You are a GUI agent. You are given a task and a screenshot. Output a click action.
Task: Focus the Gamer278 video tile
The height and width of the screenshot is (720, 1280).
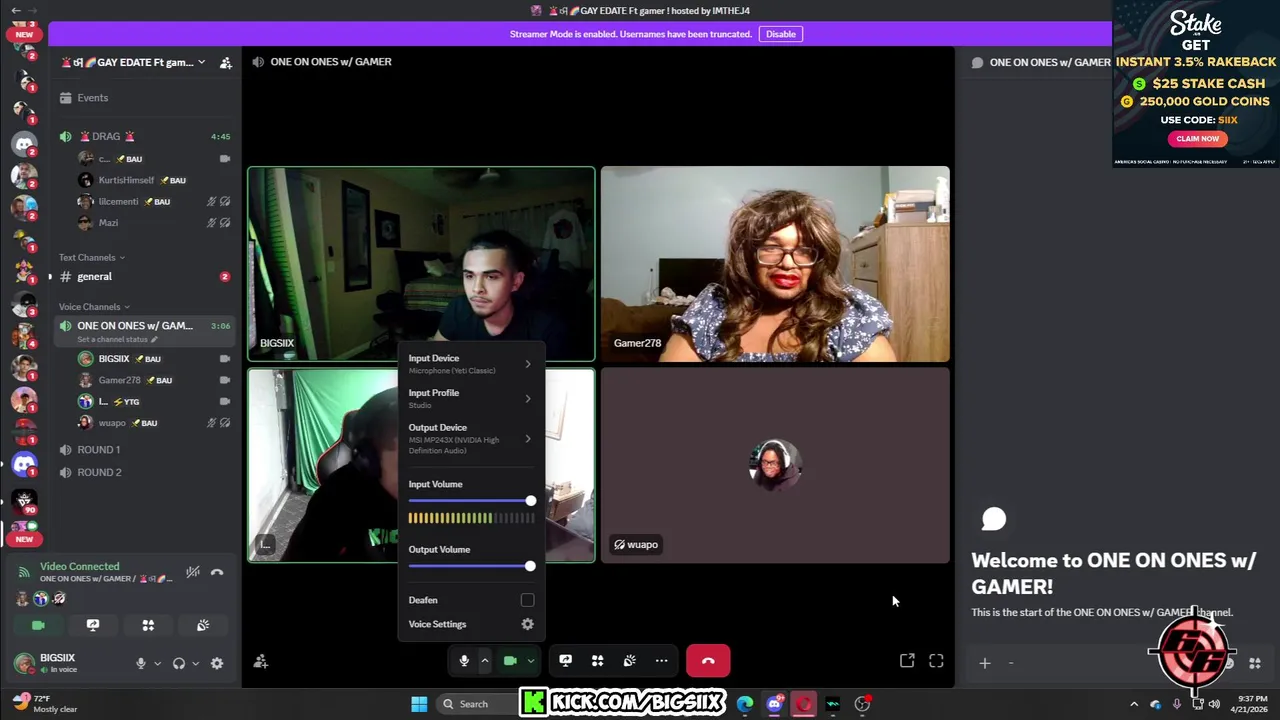click(x=775, y=264)
